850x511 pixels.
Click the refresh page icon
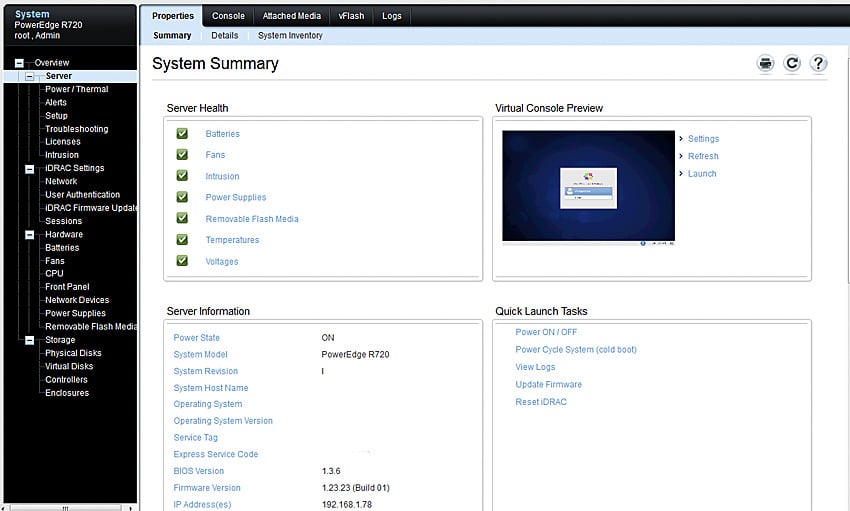click(x=792, y=63)
